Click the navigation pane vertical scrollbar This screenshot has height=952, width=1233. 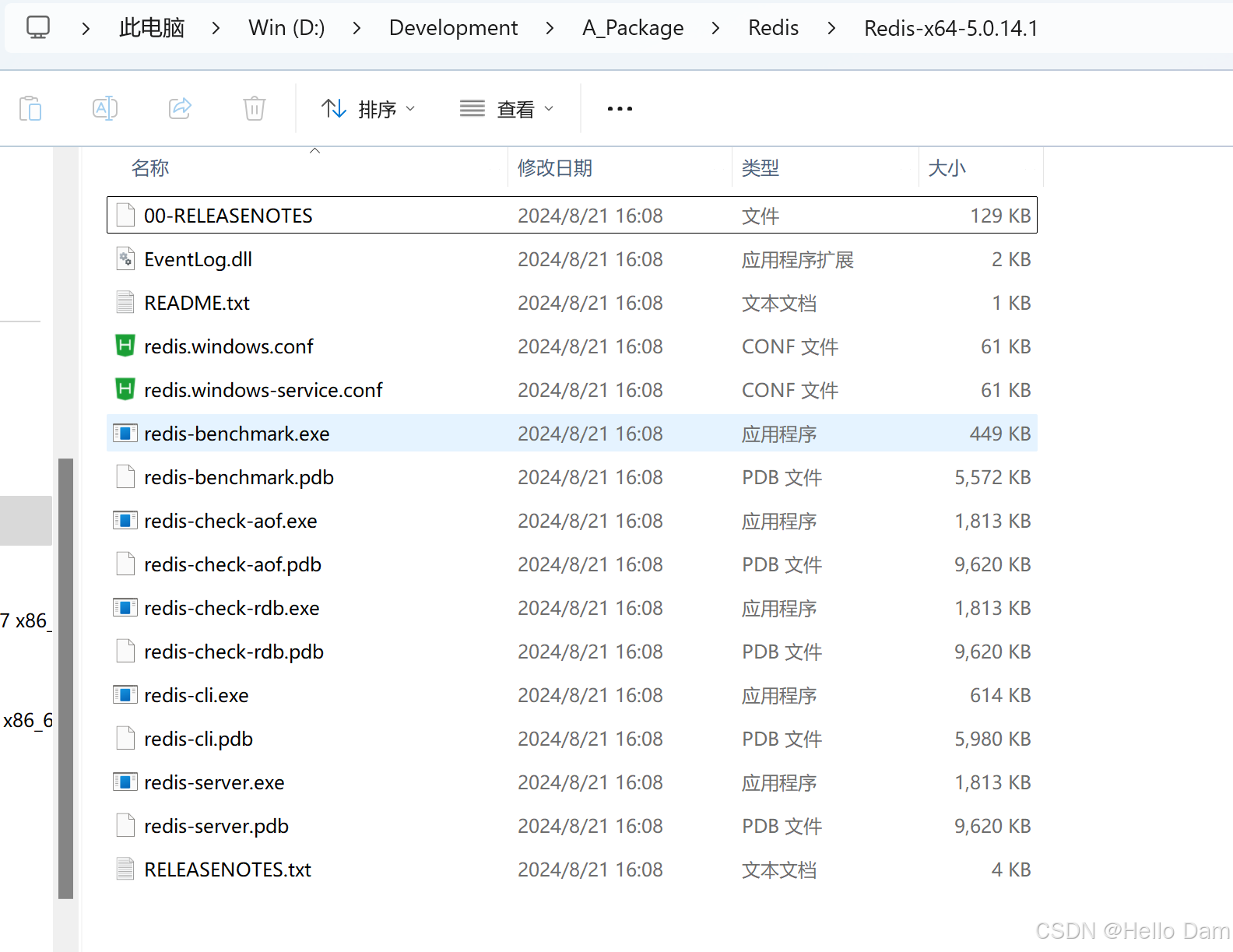point(66,677)
